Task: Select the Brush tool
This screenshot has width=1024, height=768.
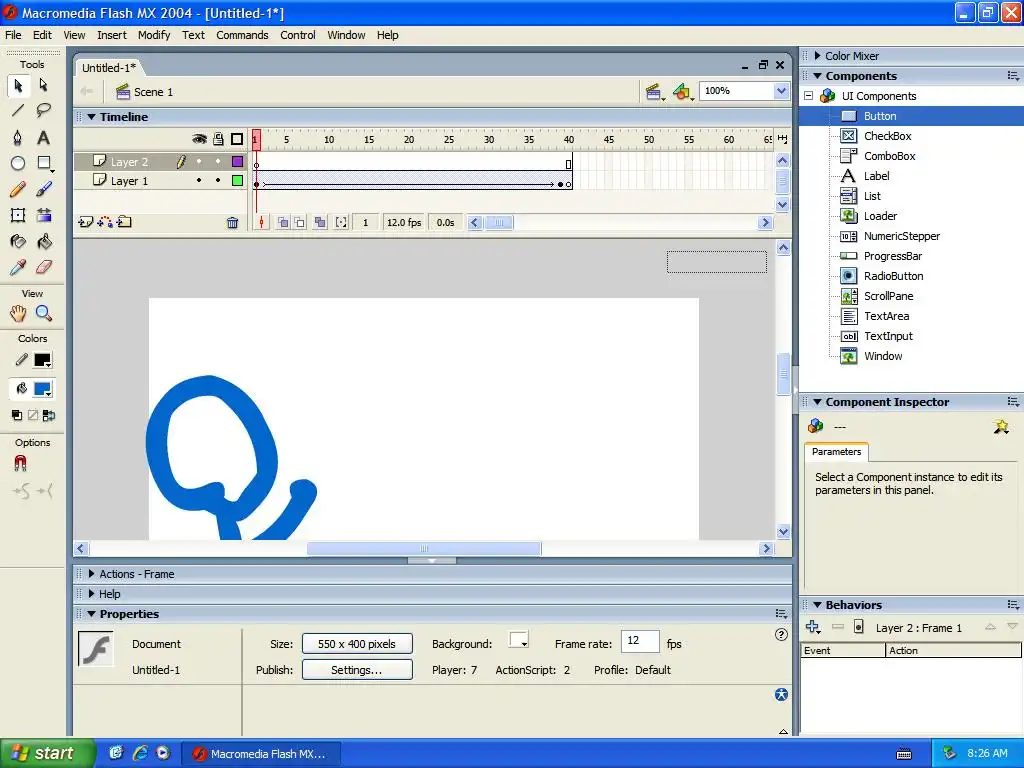Action: click(44, 189)
